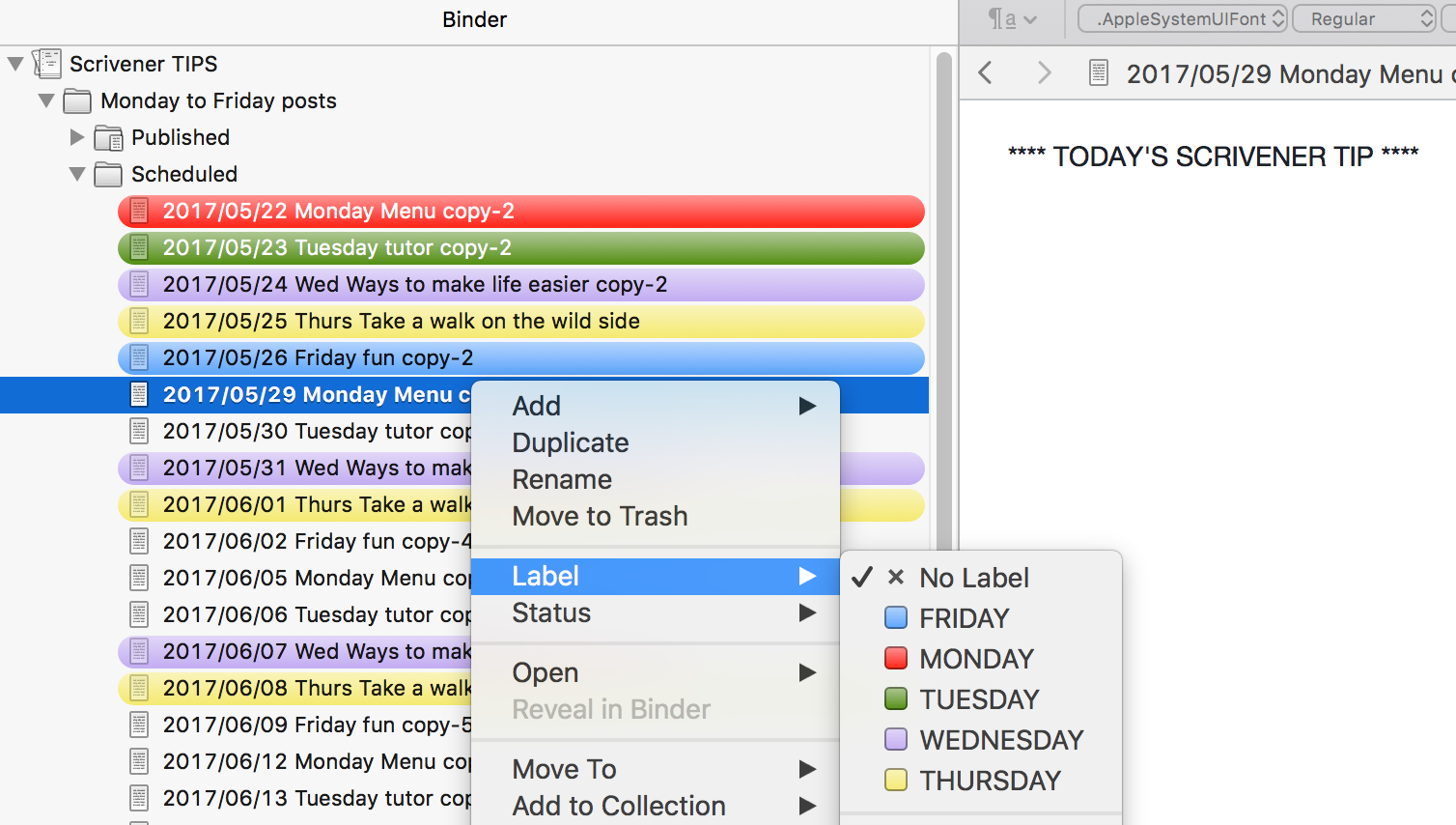Click the document icon of 2017/05/23 Tuesday tutor copy-2
This screenshot has width=1456, height=825.
point(139,247)
